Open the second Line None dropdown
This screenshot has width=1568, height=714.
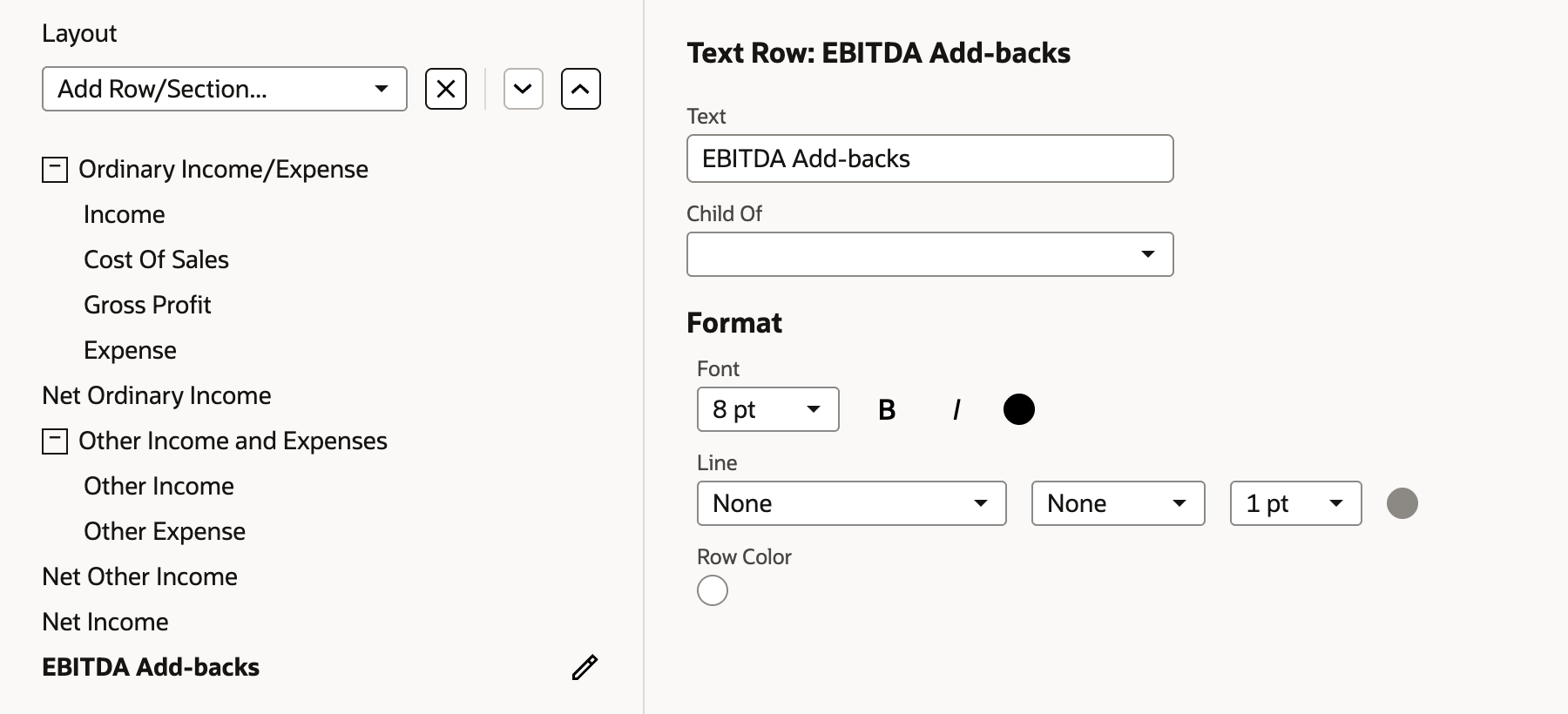pyautogui.click(x=1119, y=503)
